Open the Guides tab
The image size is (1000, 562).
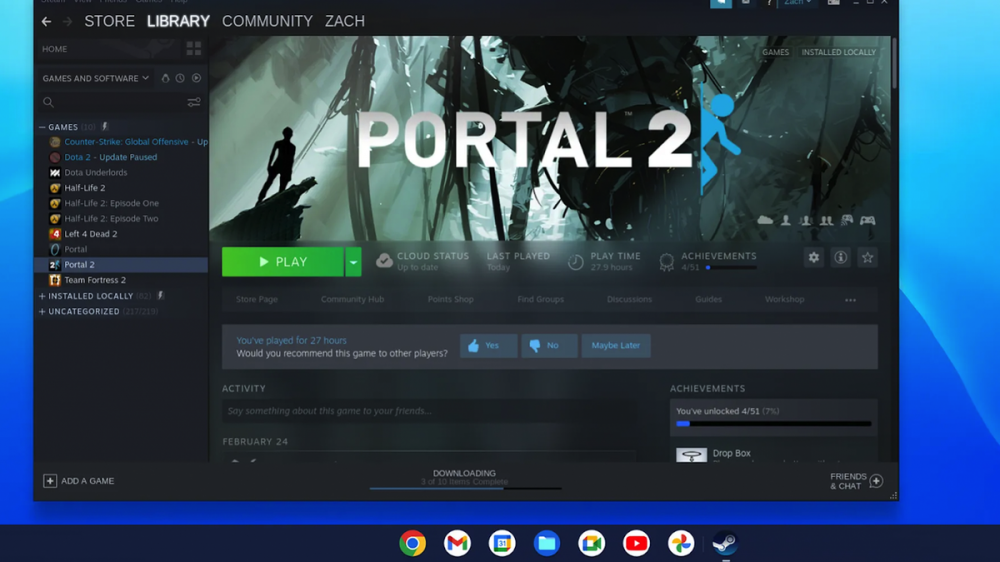coord(709,299)
